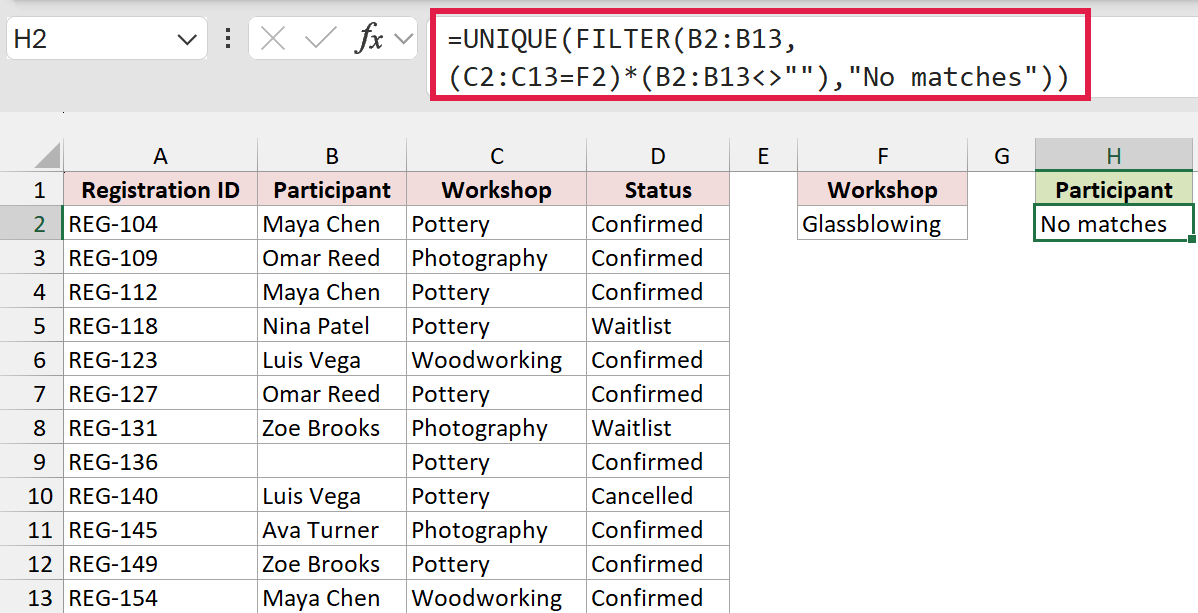Select the empty Participant cell in row 9

(332, 462)
